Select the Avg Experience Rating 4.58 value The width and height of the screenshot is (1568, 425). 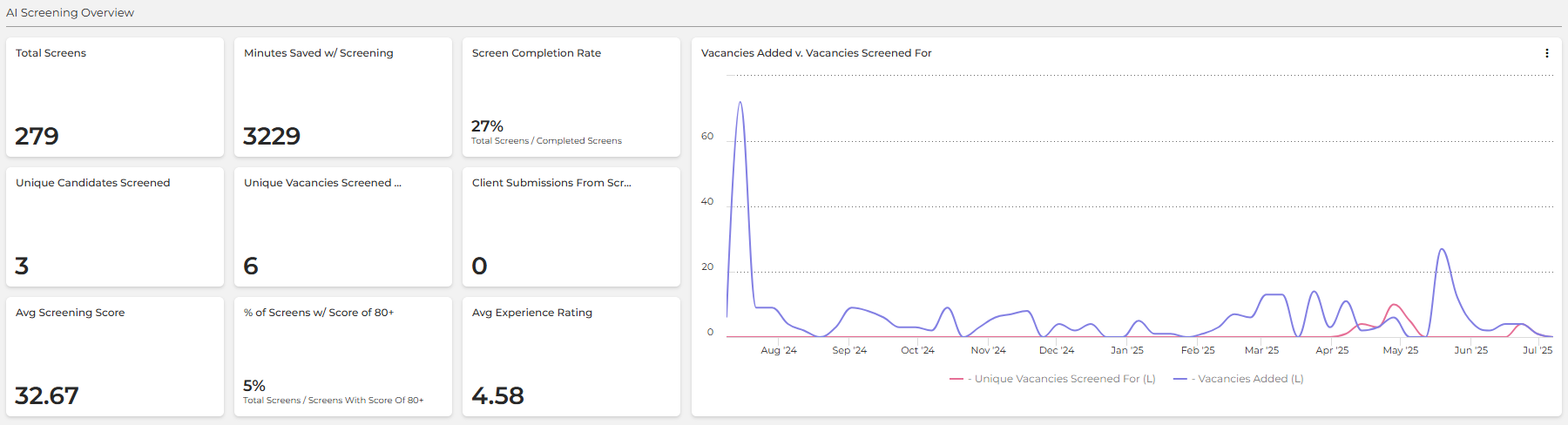tap(497, 396)
